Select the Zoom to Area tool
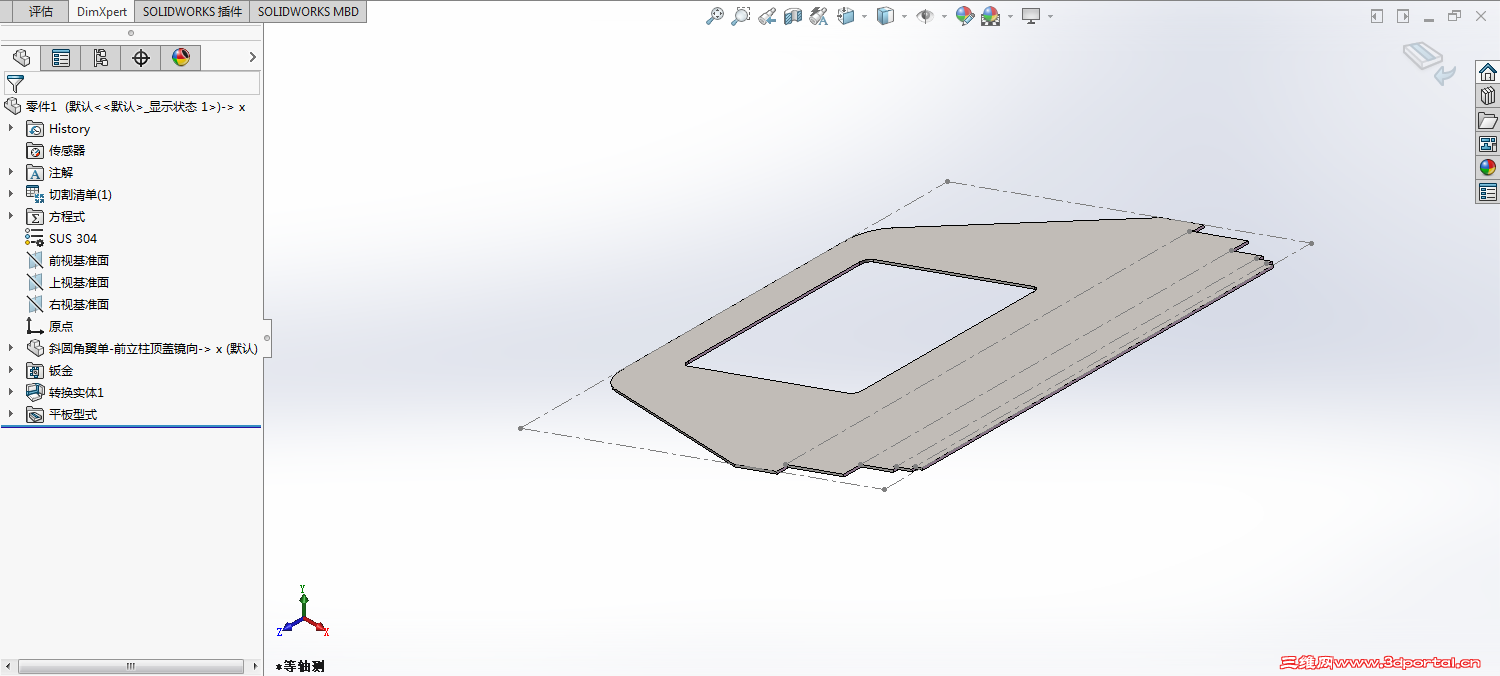Screen dimensions: 1500x676 click(x=741, y=16)
